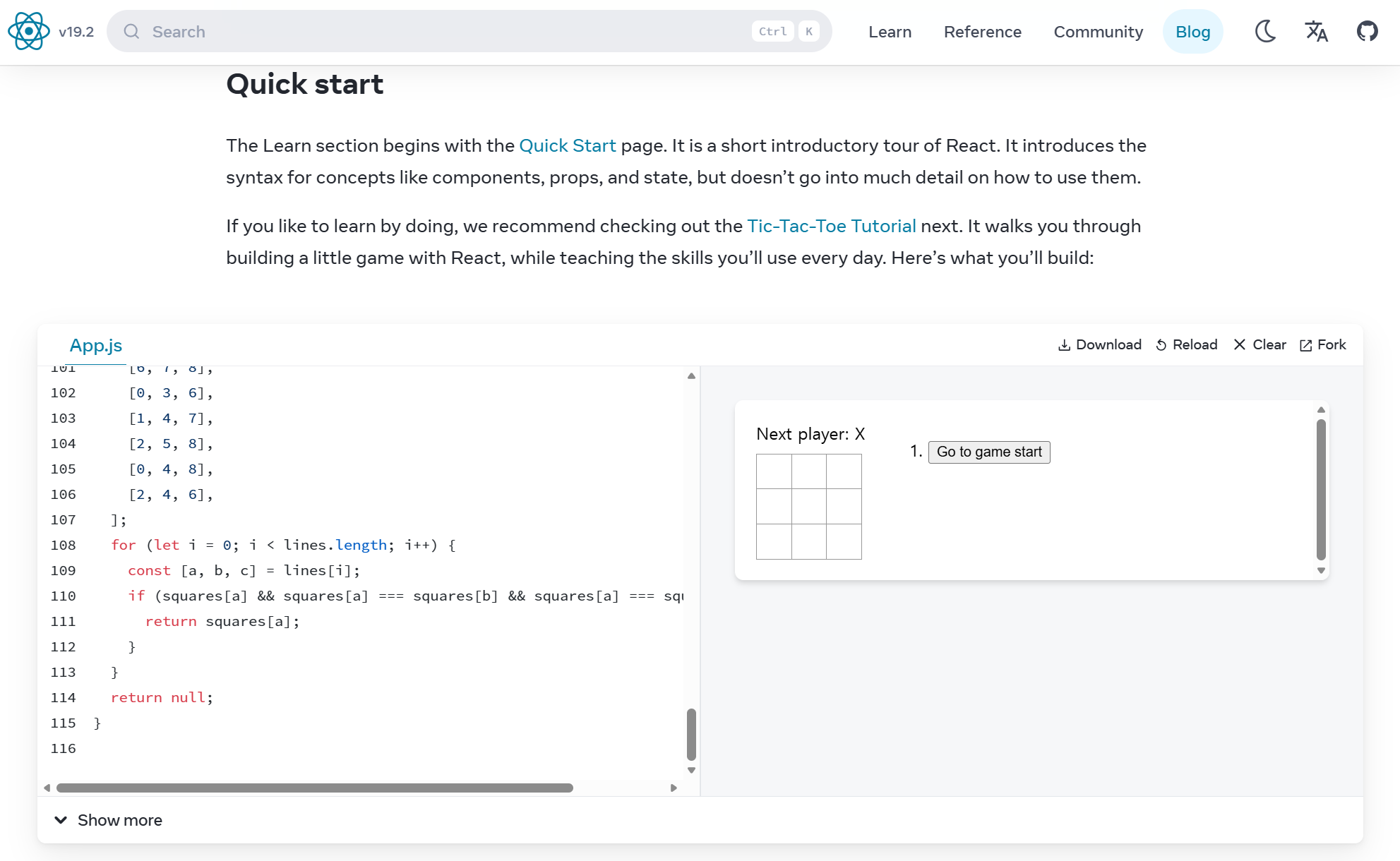
Task: Click the React logo icon
Action: [29, 31]
